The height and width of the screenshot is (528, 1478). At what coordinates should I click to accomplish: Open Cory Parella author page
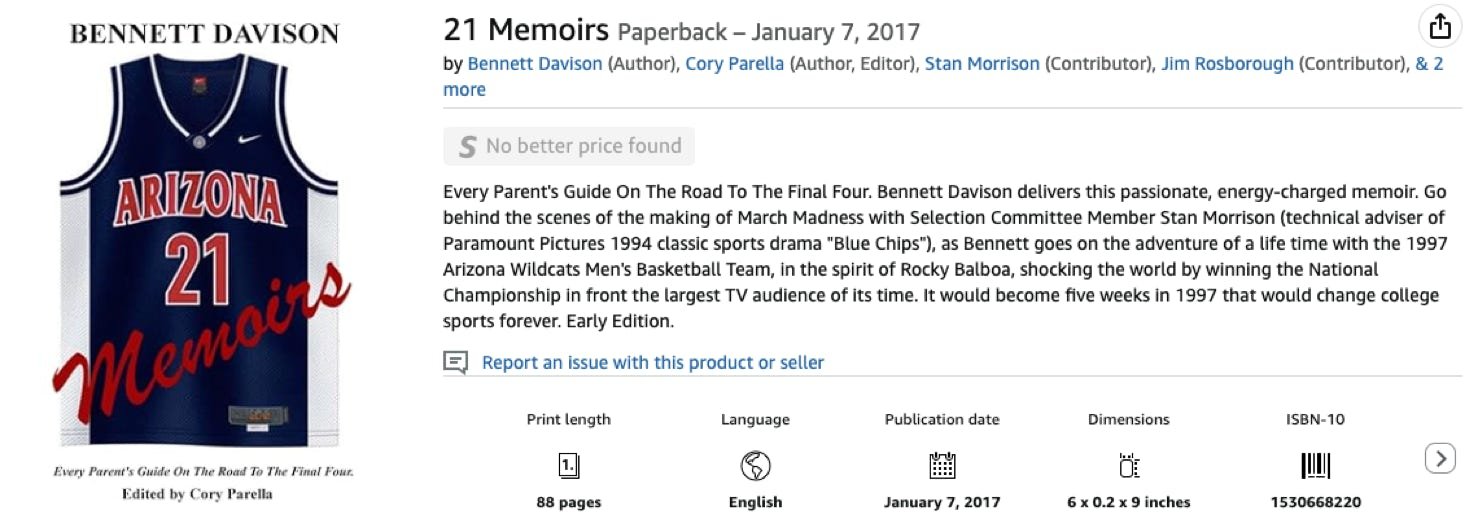click(734, 64)
